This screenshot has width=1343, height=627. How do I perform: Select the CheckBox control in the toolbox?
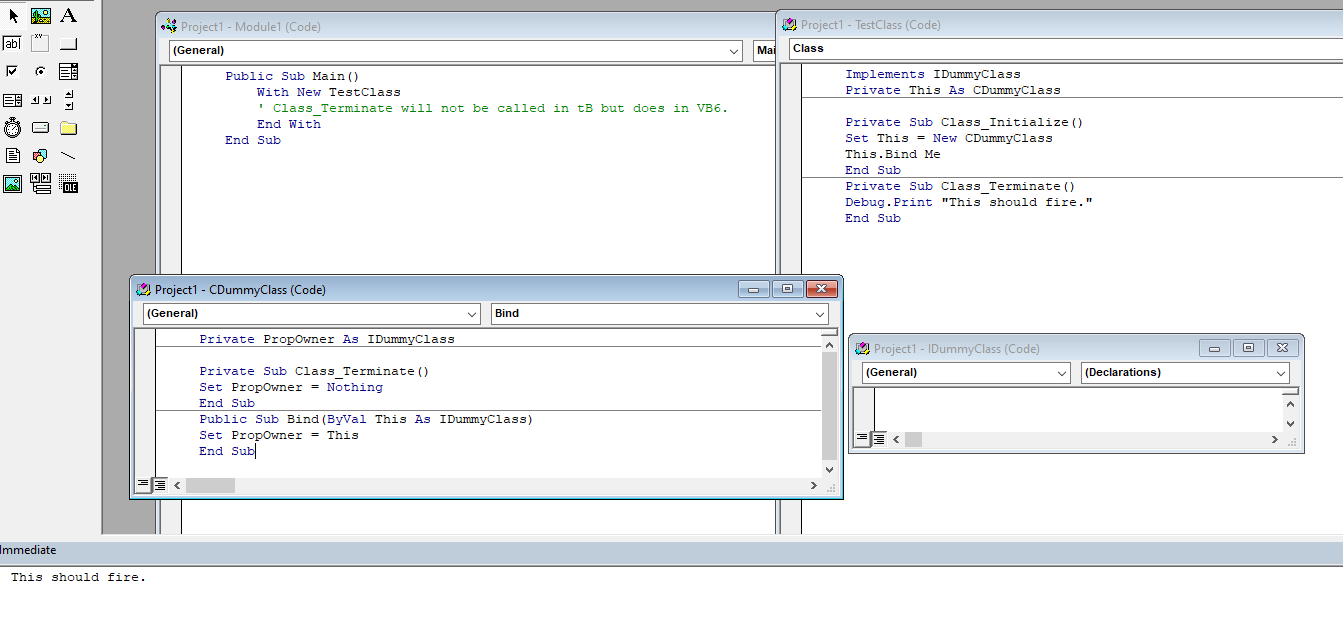13,71
